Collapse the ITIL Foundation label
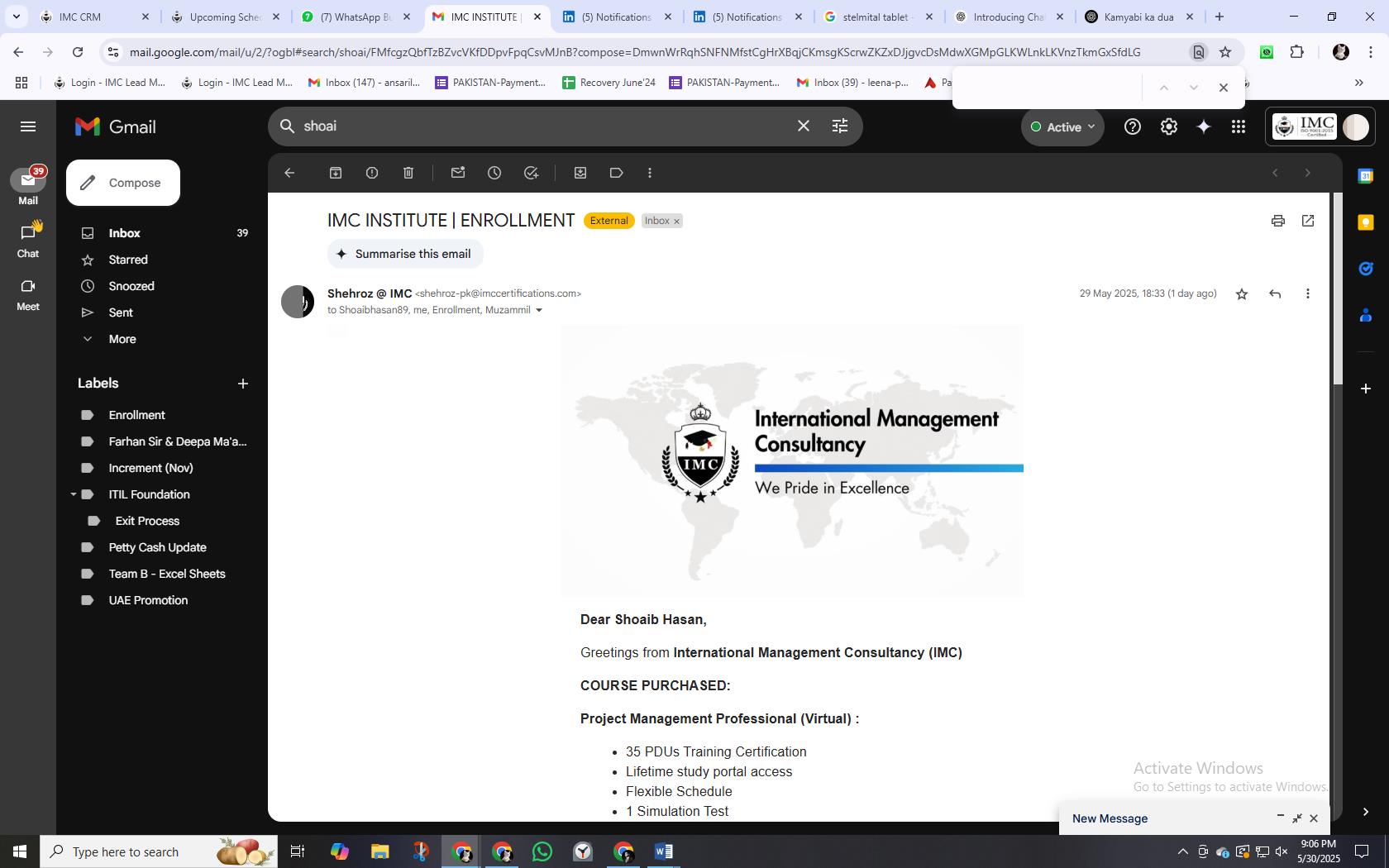The width and height of the screenshot is (1389, 868). pyautogui.click(x=73, y=494)
